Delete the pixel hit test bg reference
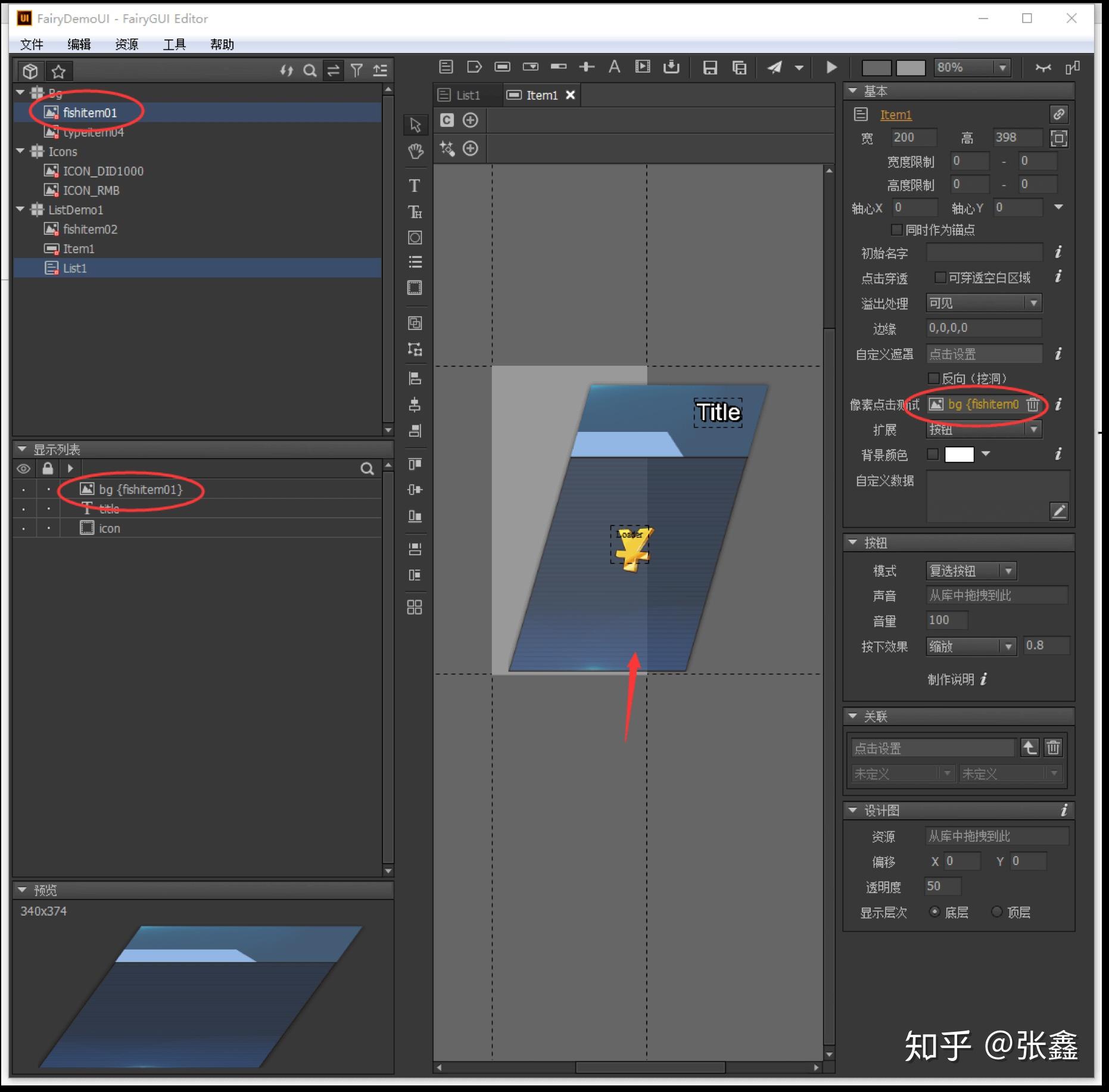Image resolution: width=1109 pixels, height=1092 pixels. [1033, 405]
